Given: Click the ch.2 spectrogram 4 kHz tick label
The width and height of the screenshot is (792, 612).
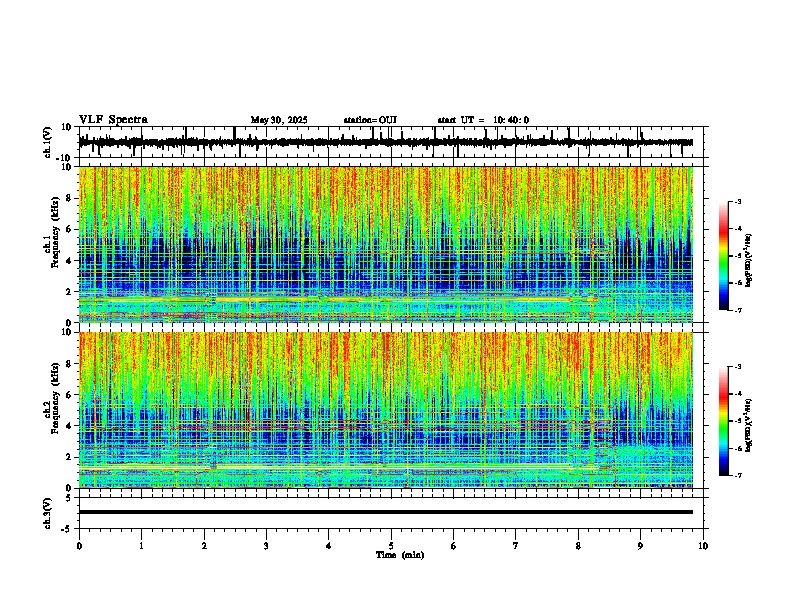Looking at the screenshot, I should [x=70, y=426].
